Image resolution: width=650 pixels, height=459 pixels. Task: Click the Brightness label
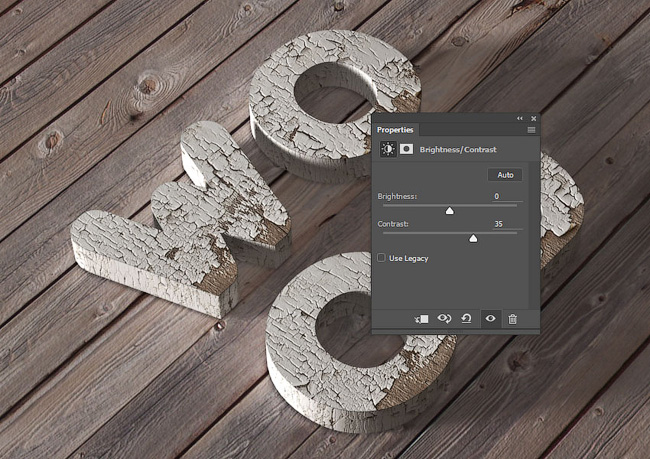(397, 196)
